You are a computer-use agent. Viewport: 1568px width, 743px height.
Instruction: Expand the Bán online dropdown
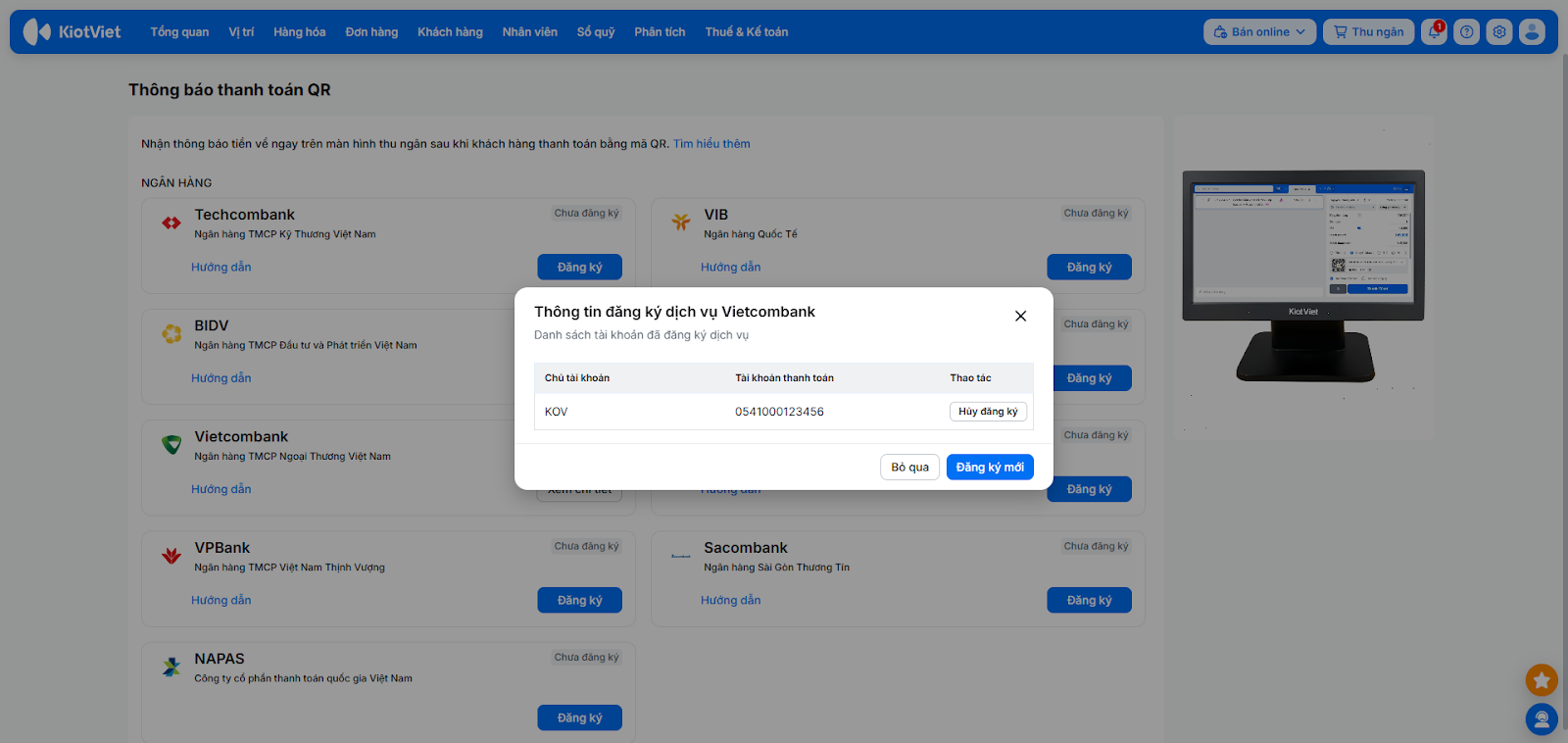(x=1259, y=32)
